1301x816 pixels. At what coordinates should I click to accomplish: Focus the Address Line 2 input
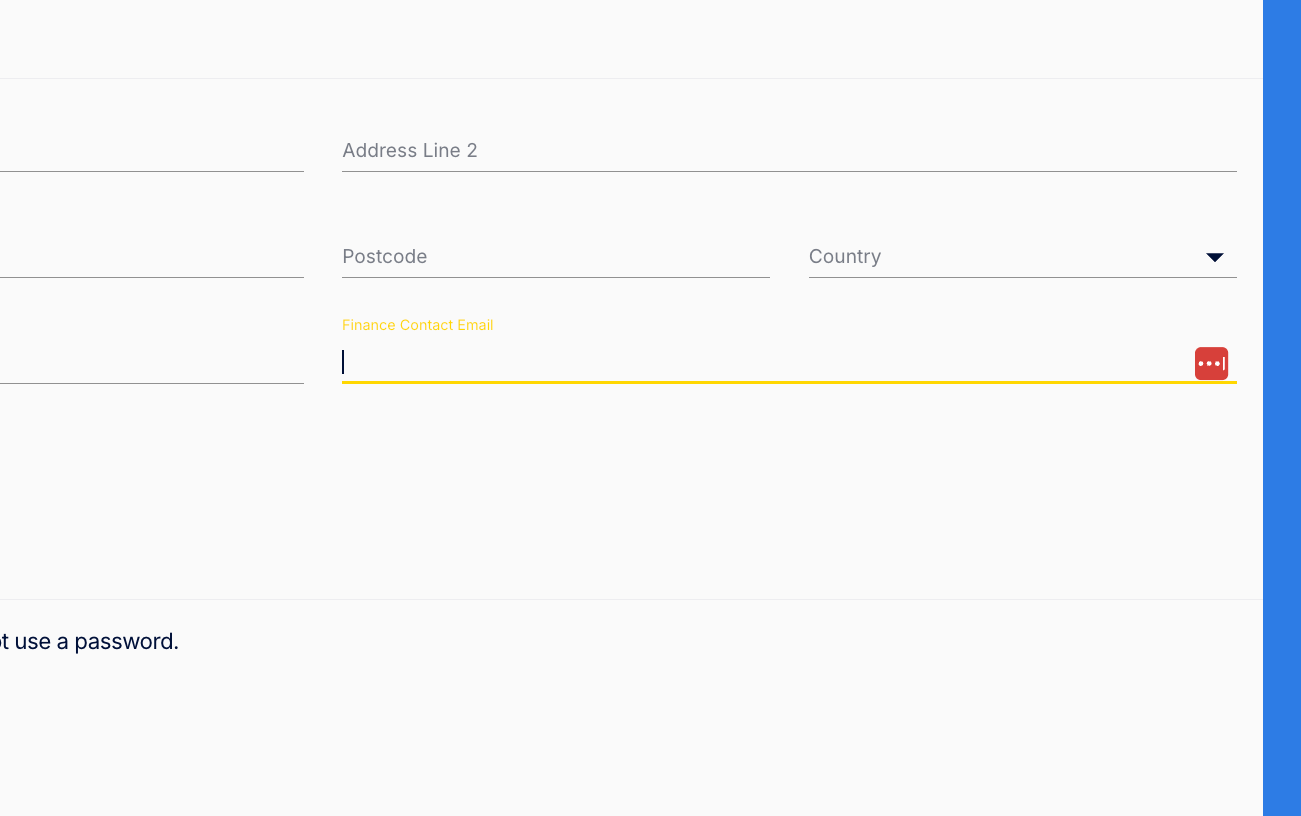coord(789,151)
